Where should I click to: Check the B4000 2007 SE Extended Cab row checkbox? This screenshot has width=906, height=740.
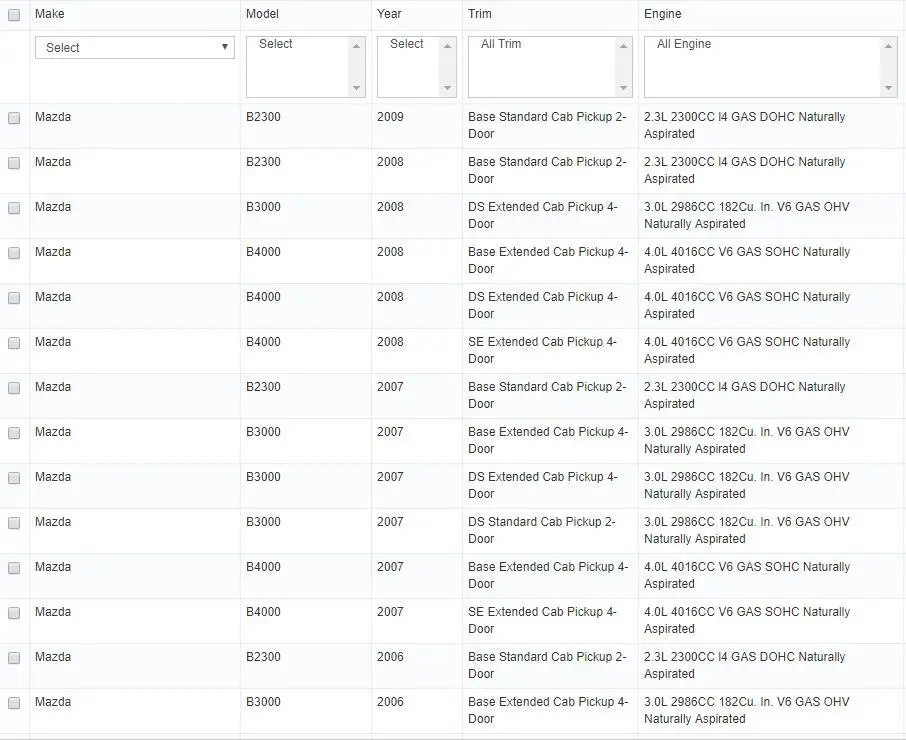14,613
